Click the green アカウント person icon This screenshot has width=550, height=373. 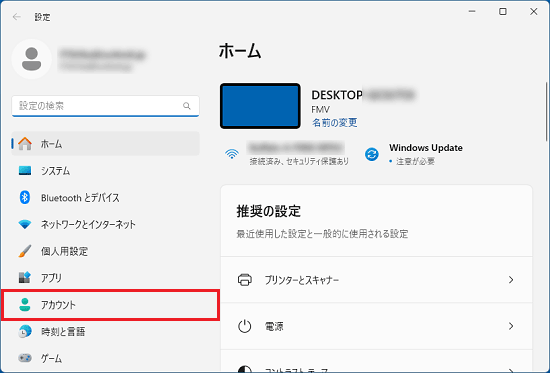[x=25, y=305]
